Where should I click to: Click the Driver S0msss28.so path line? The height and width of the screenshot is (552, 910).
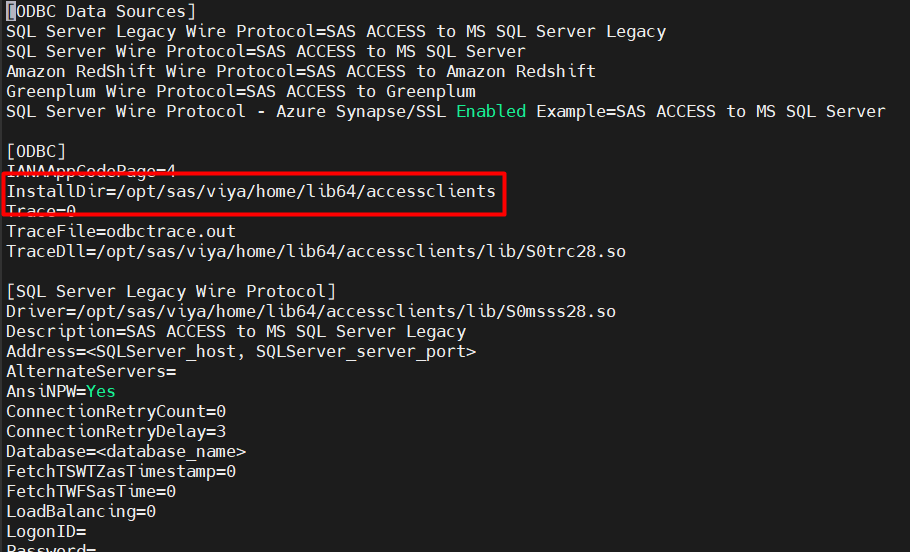click(311, 311)
